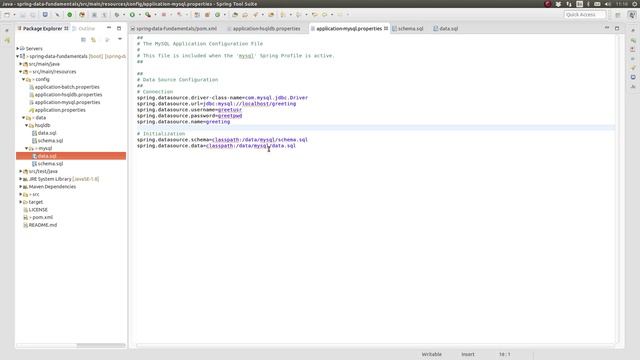640x360 pixels.
Task: Open the Debug configurations dropdown arrow
Action: (x=124, y=15)
